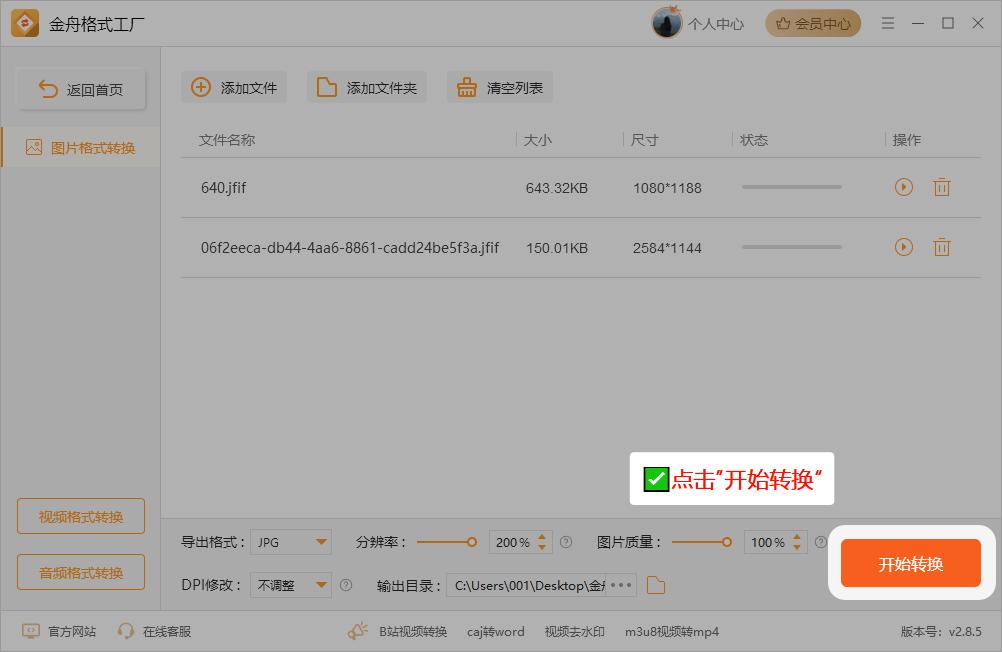Remove the 06f2eeca jfif file with trash icon
Screen dimensions: 1002x652
click(941, 247)
